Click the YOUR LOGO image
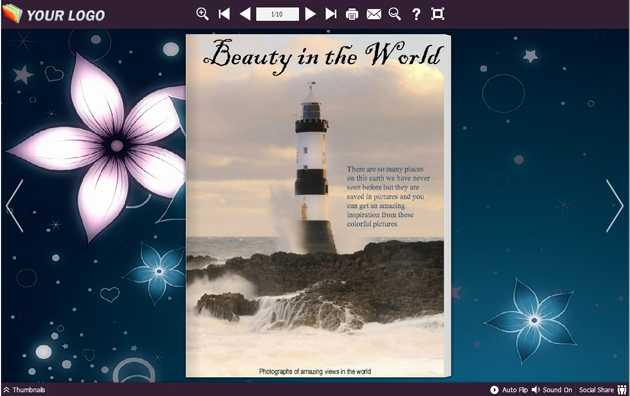This screenshot has width=630, height=396. point(53,14)
